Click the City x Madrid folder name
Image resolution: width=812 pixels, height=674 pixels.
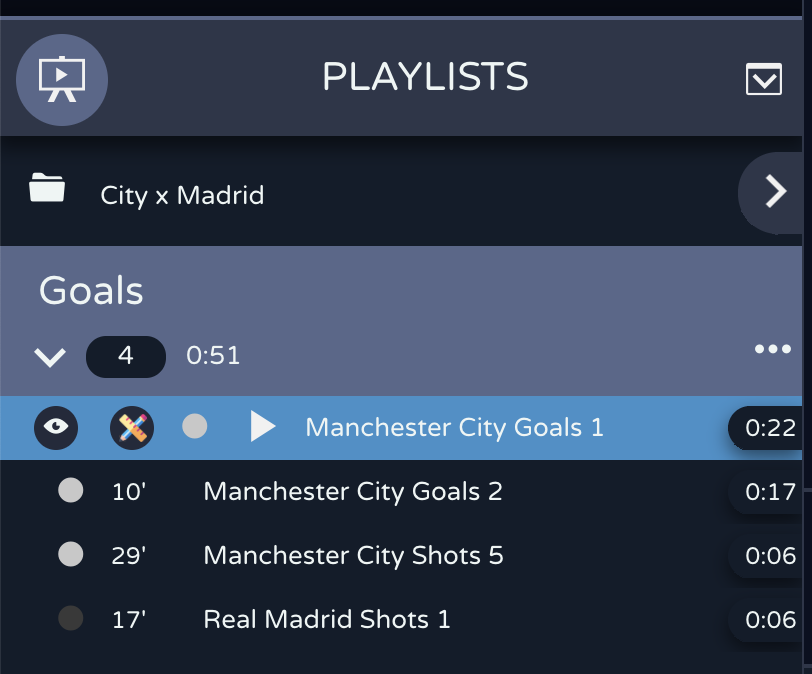(x=182, y=195)
